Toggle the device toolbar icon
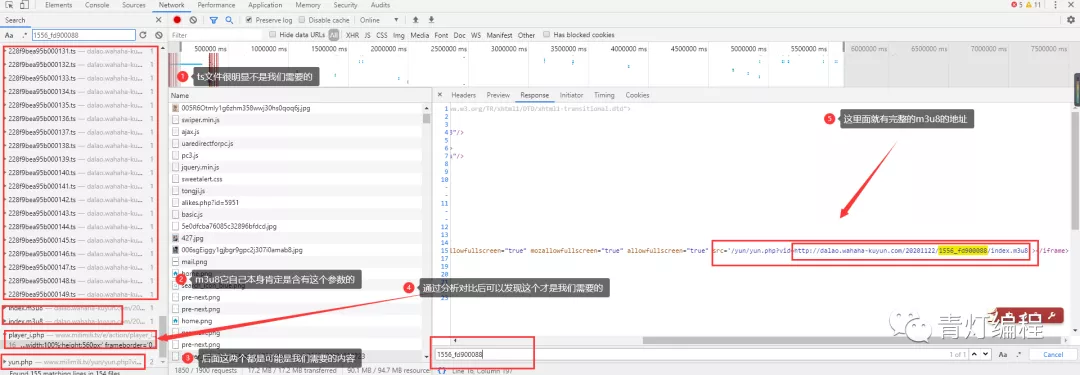The height and width of the screenshot is (375, 1080). [24, 5]
